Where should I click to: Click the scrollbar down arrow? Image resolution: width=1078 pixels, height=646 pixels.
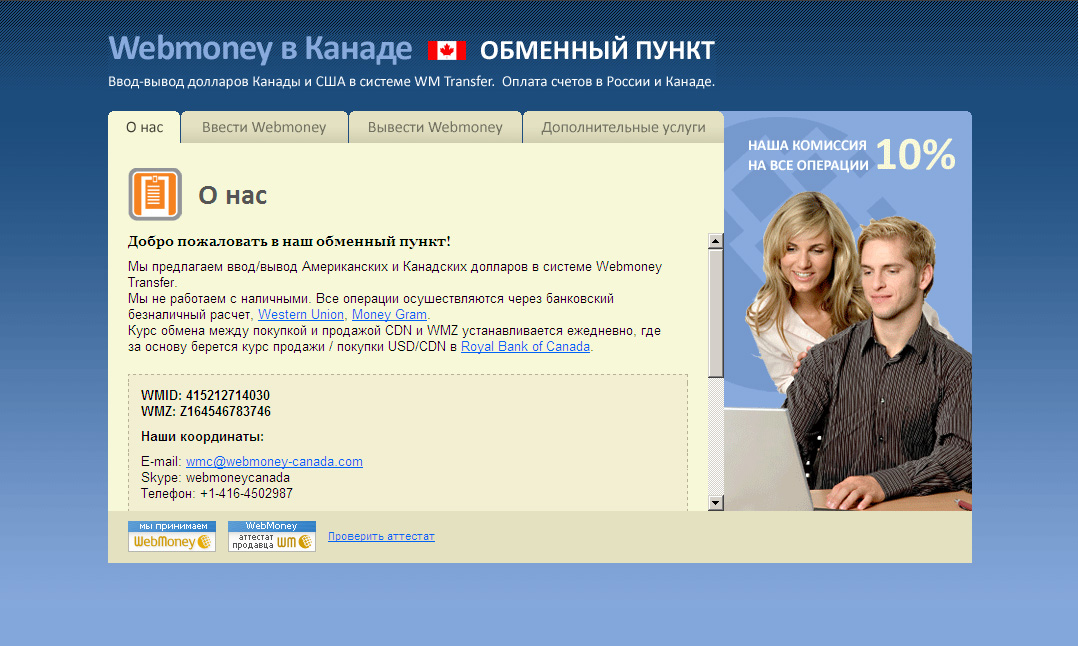[715, 501]
